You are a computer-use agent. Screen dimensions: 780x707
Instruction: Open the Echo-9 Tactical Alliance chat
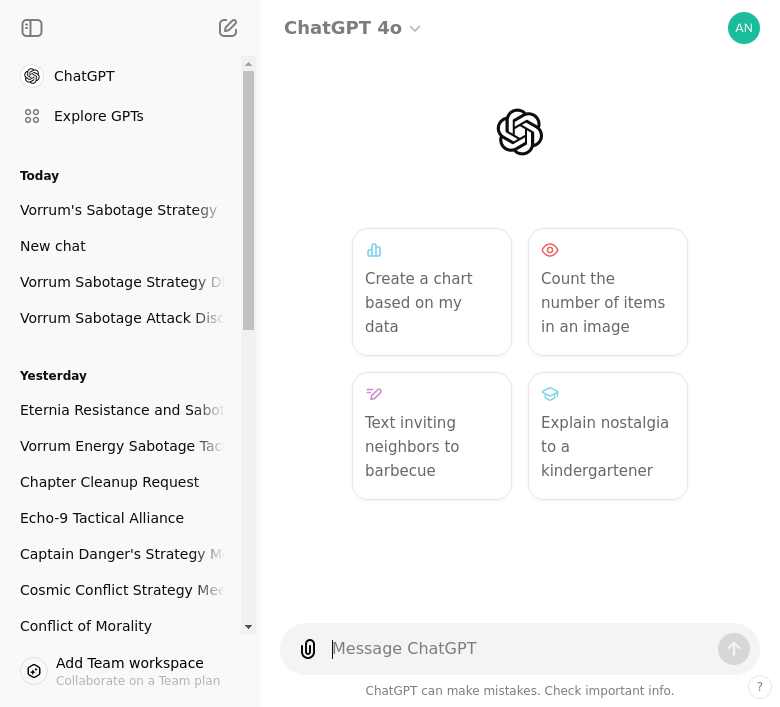[x=102, y=518]
